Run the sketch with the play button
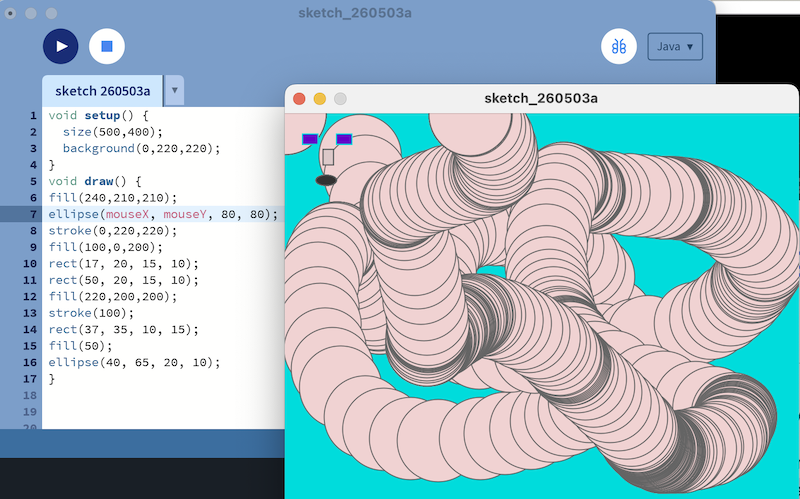The height and width of the screenshot is (499, 800). (61, 46)
